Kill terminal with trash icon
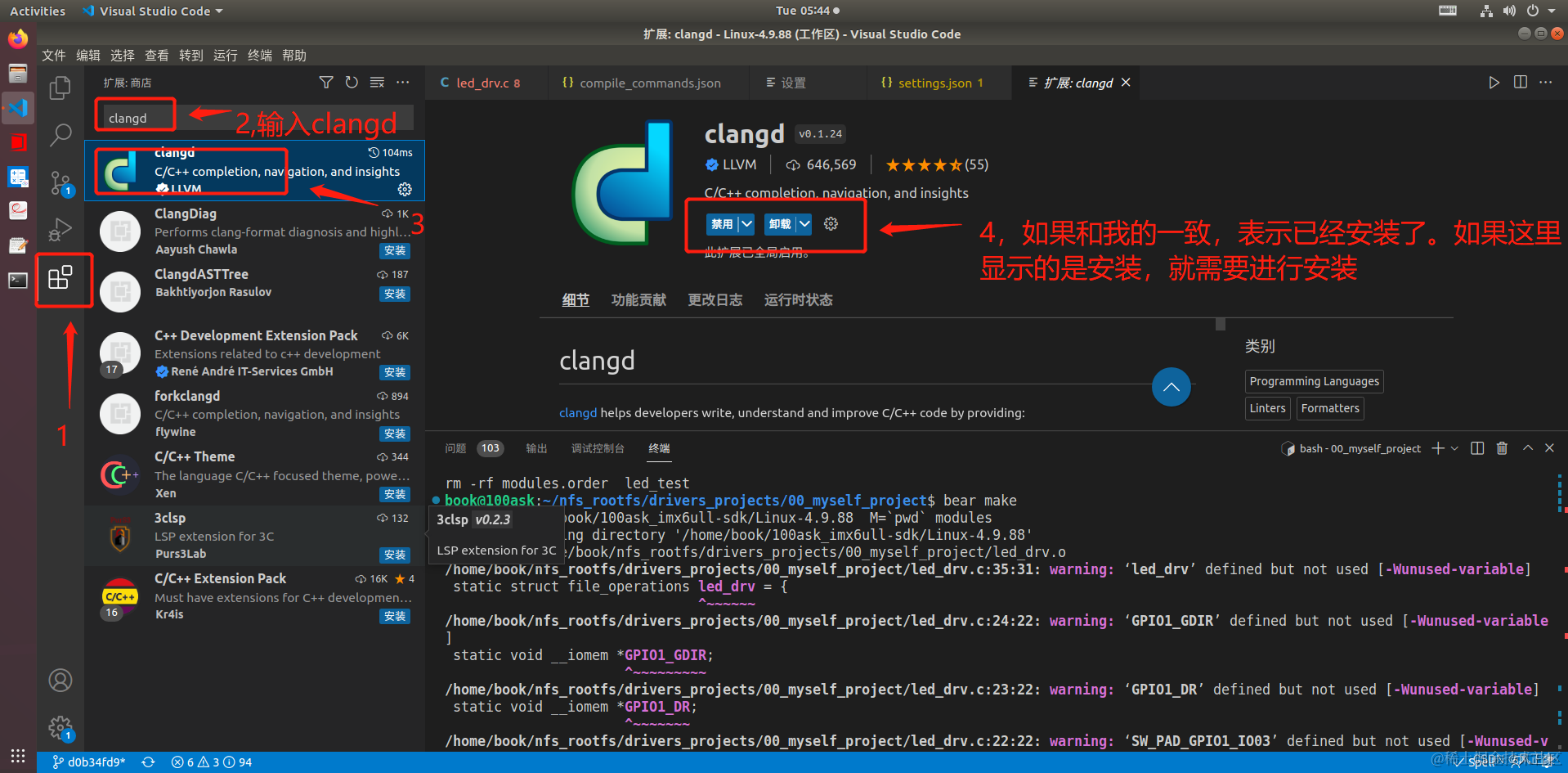This screenshot has height=773, width=1568. coord(1502,448)
